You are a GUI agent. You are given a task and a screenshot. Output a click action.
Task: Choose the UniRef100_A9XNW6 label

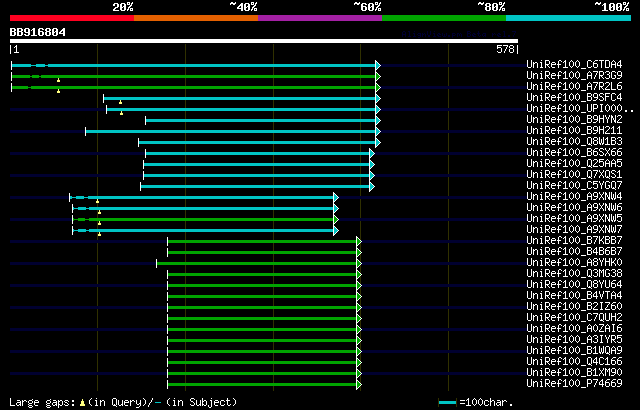(574, 207)
